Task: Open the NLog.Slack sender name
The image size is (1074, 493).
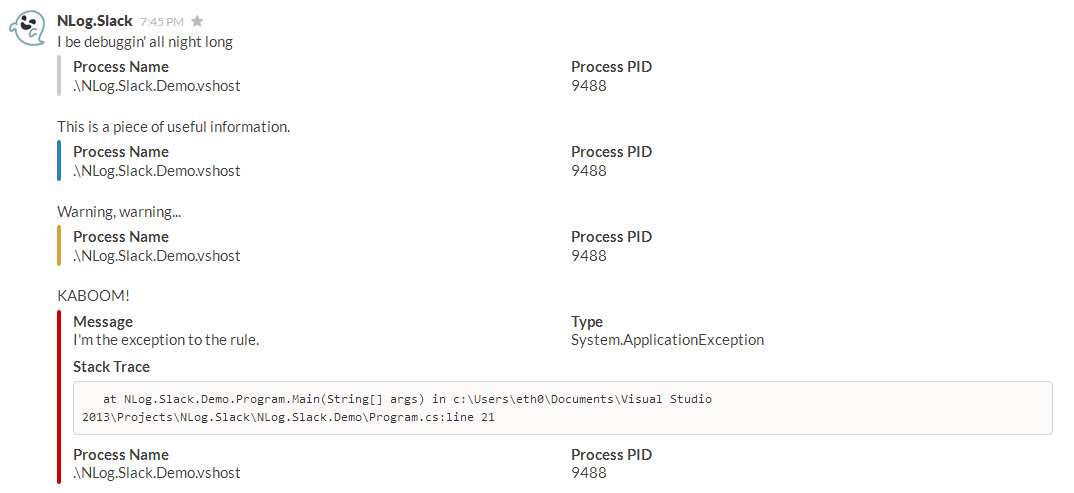Action: [95, 21]
